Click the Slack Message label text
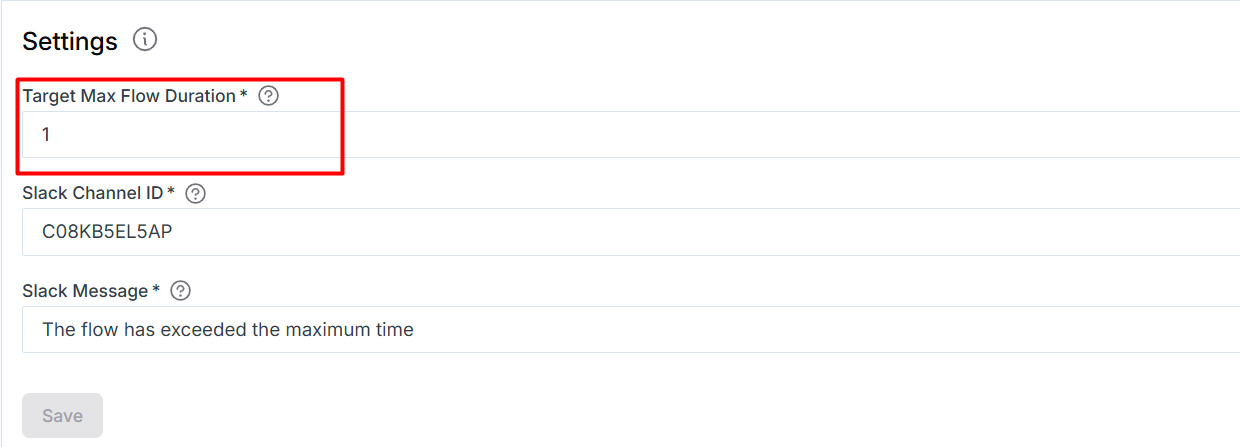 pyautogui.click(x=86, y=291)
